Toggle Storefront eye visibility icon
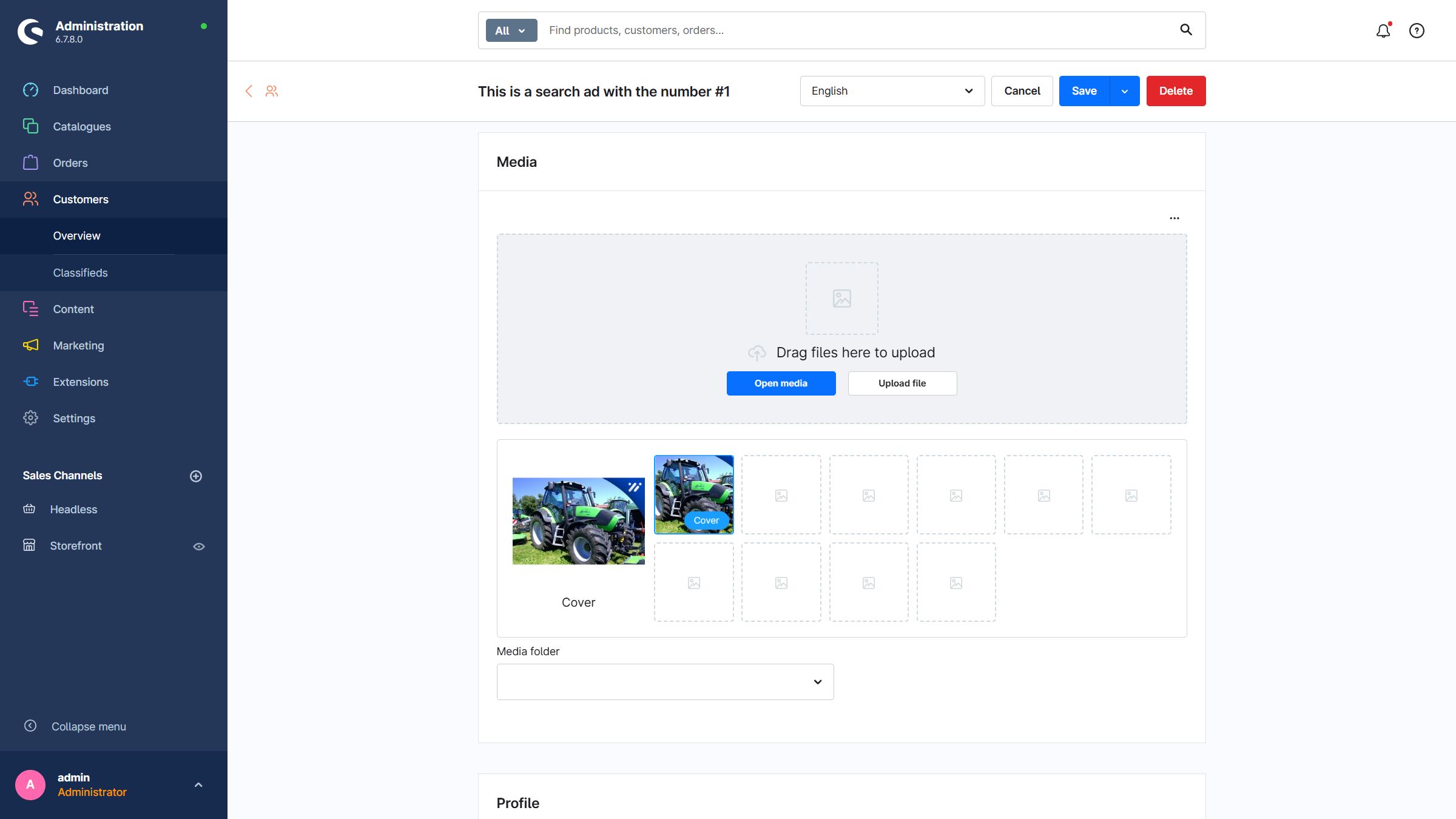Viewport: 1456px width, 819px height. [x=198, y=547]
